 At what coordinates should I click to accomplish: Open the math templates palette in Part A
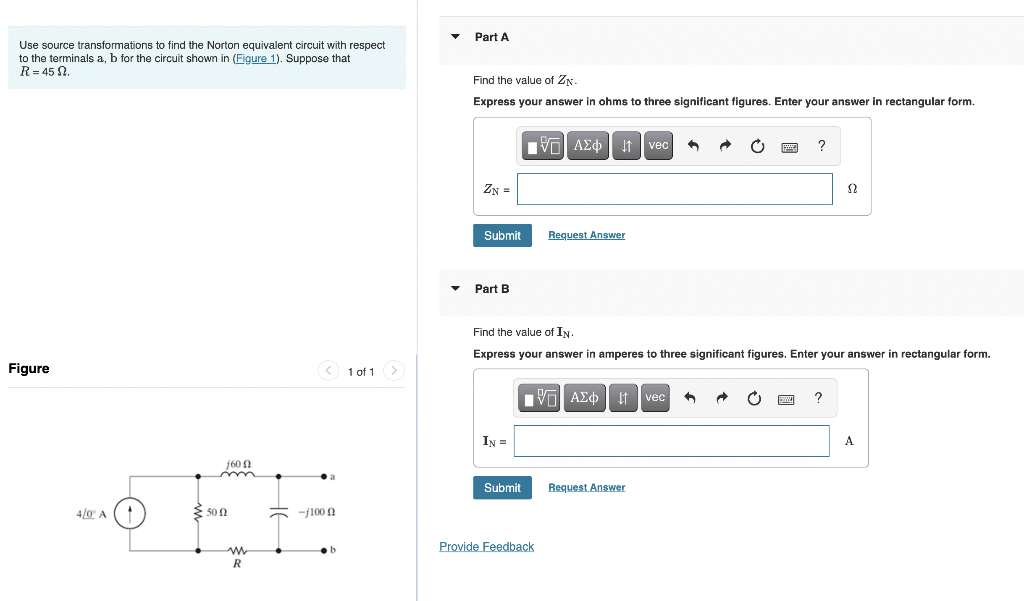coord(540,145)
